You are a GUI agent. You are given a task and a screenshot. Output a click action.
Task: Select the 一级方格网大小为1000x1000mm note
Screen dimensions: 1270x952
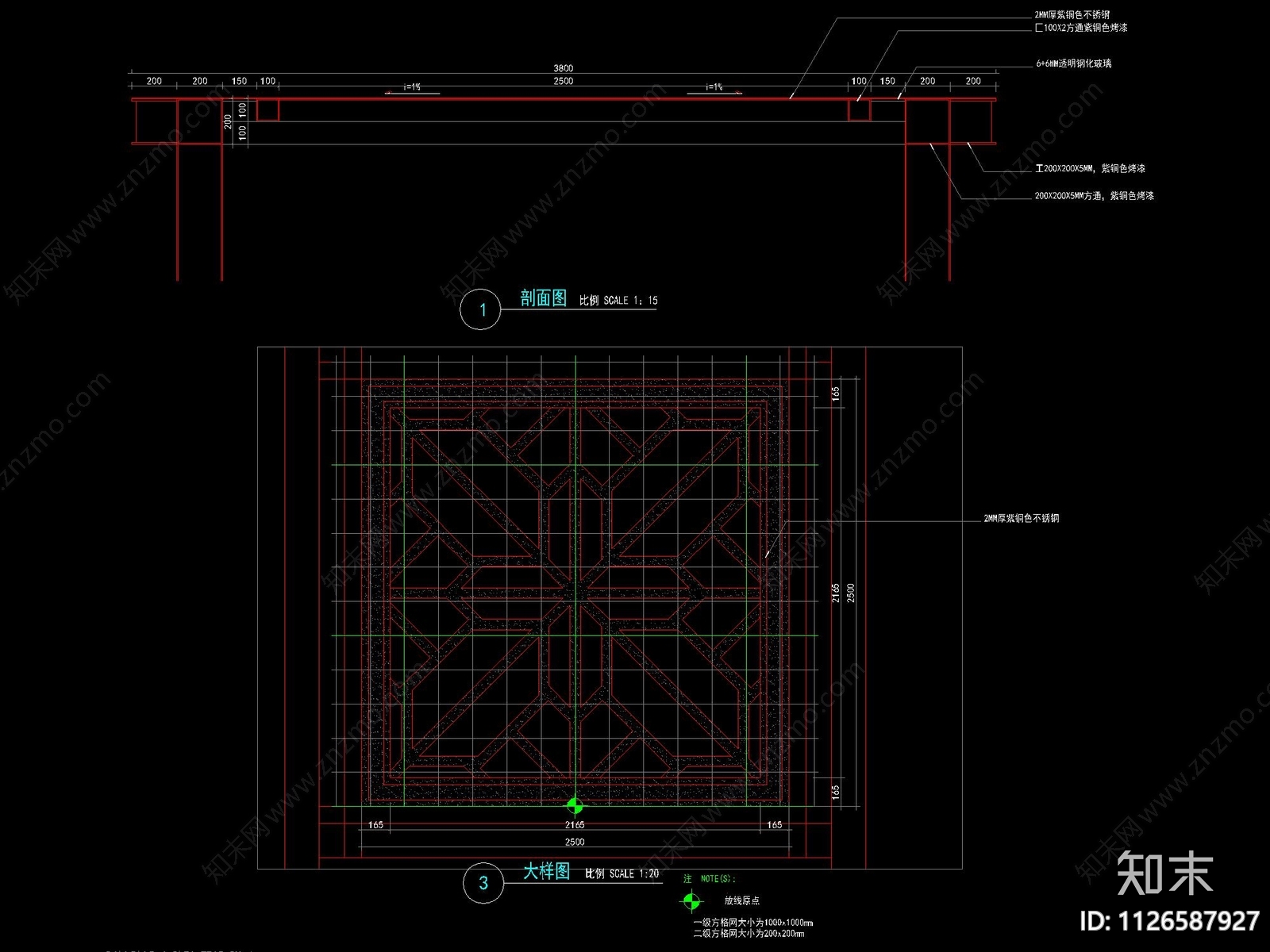(x=753, y=923)
